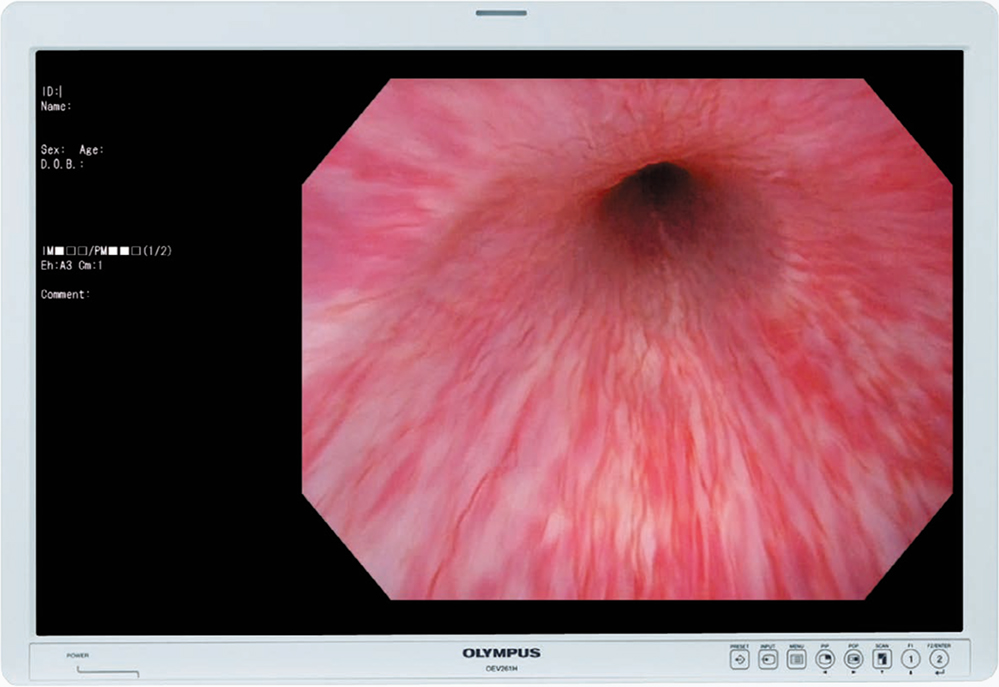Screen dimensions: 999x687
Task: Click the ID field with the cursor
Action: [52, 91]
